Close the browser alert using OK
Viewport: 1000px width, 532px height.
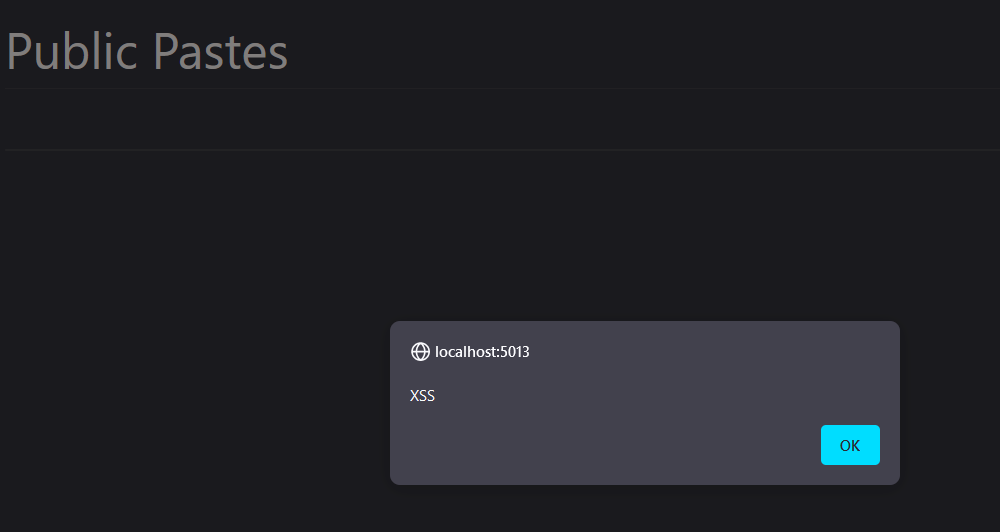click(850, 445)
